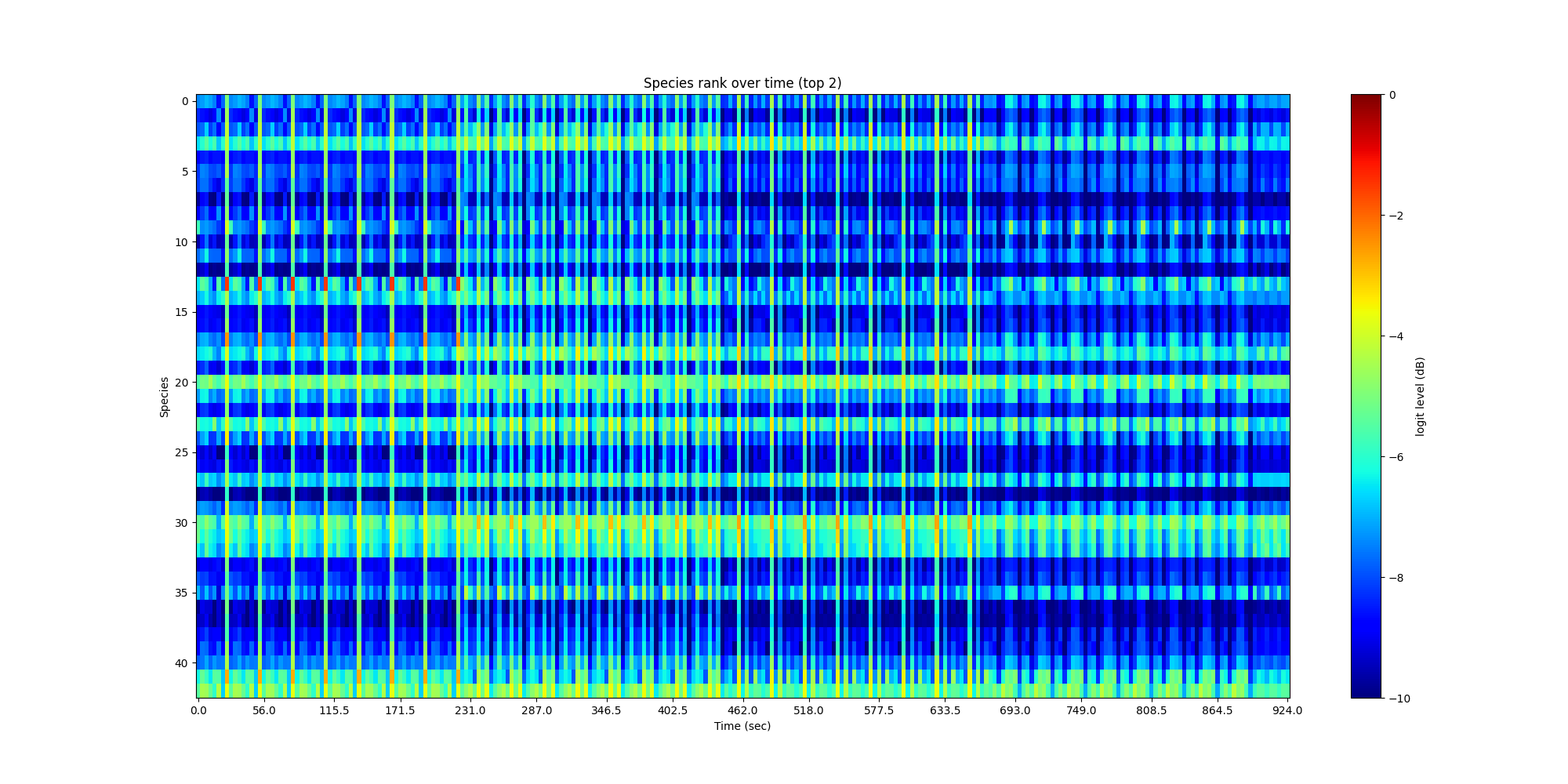Select the 462.0 tick on the time axis

742,710
